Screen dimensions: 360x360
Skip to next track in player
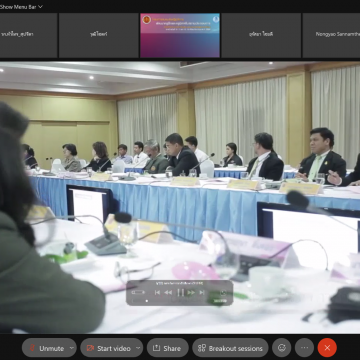pos(201,292)
